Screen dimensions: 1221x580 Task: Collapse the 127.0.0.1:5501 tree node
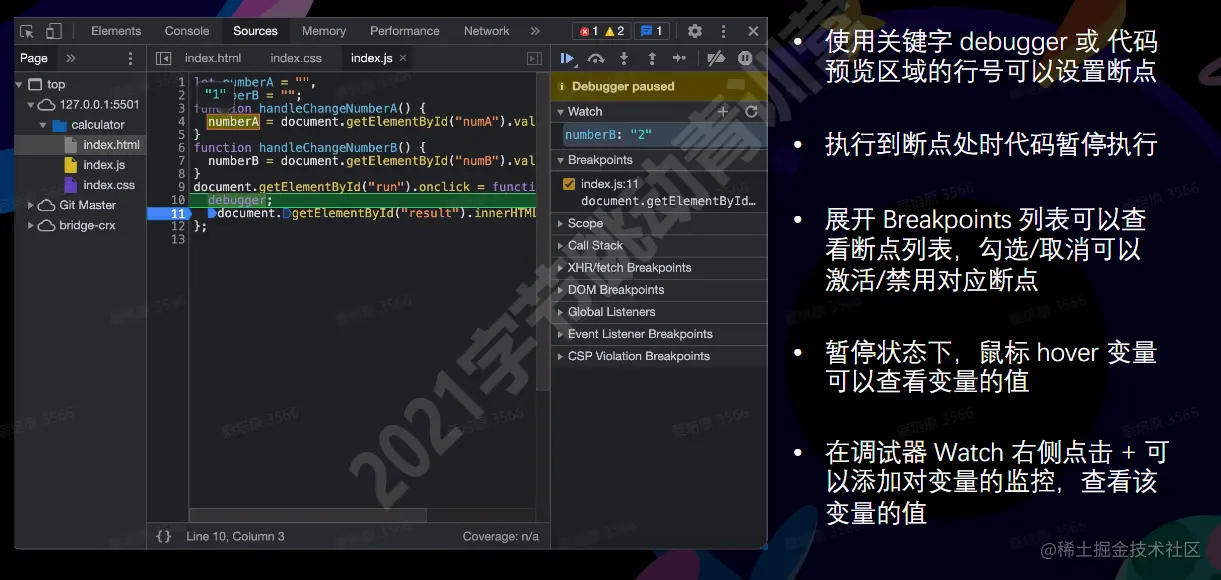tap(31, 104)
